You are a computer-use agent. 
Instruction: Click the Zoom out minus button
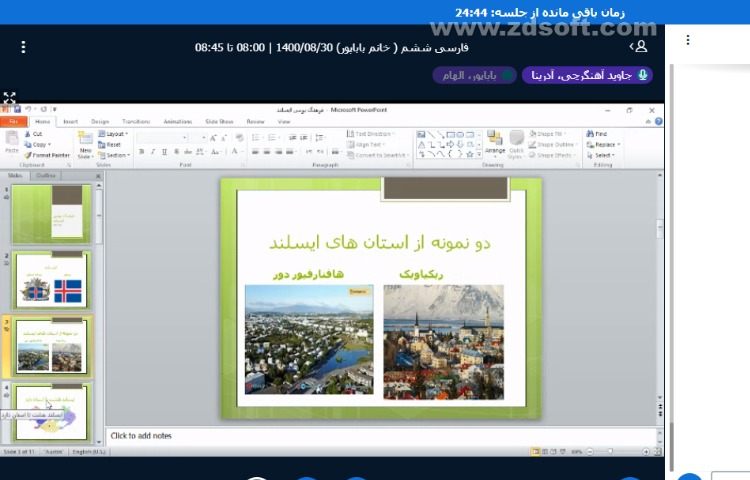(x=590, y=451)
